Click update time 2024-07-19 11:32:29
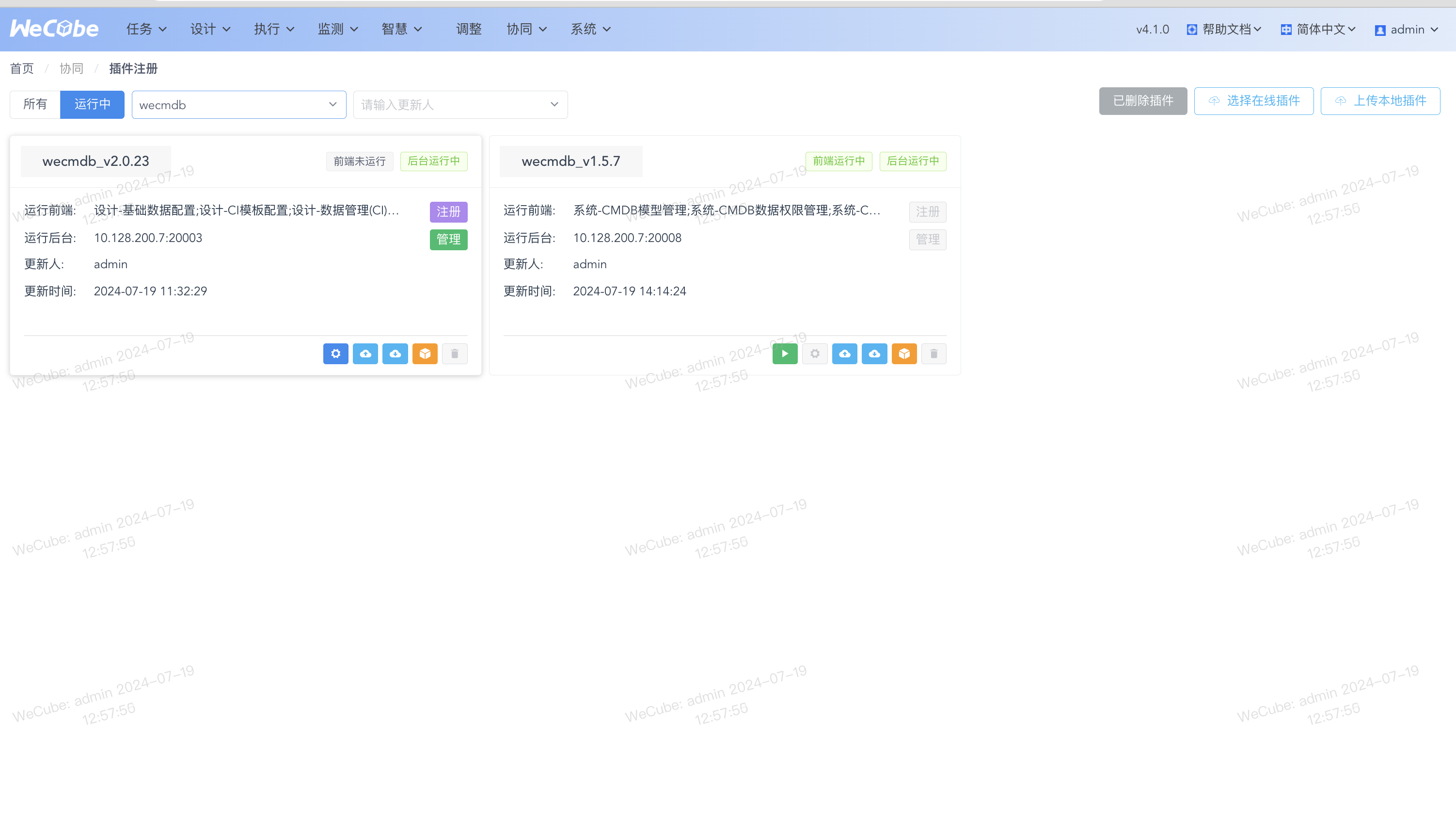Image resolution: width=1456 pixels, height=839 pixels. (150, 291)
